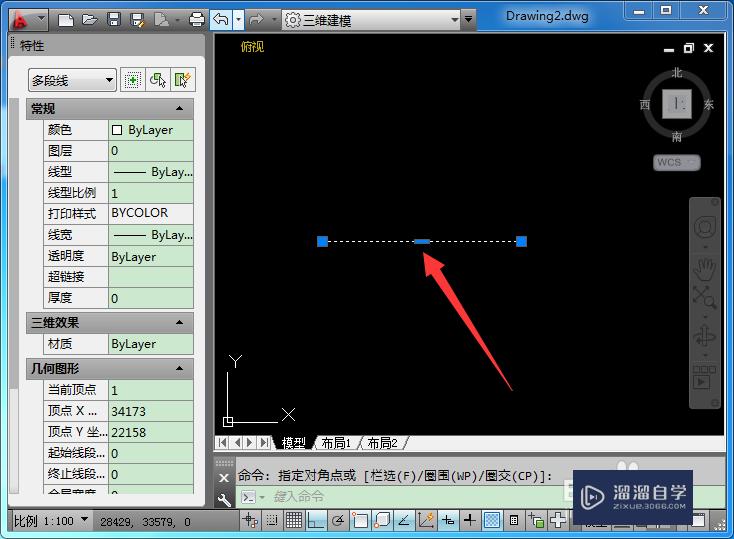The height and width of the screenshot is (539, 734).
Task: Click the jump-to-first-tab navigation arrow
Action: (222, 443)
